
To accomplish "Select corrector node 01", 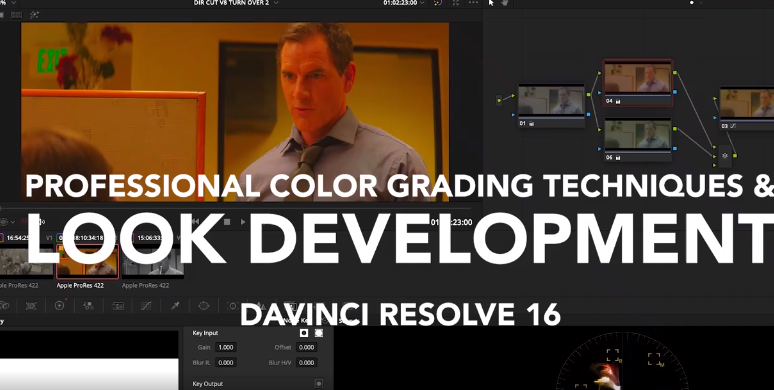I will coord(551,105).
